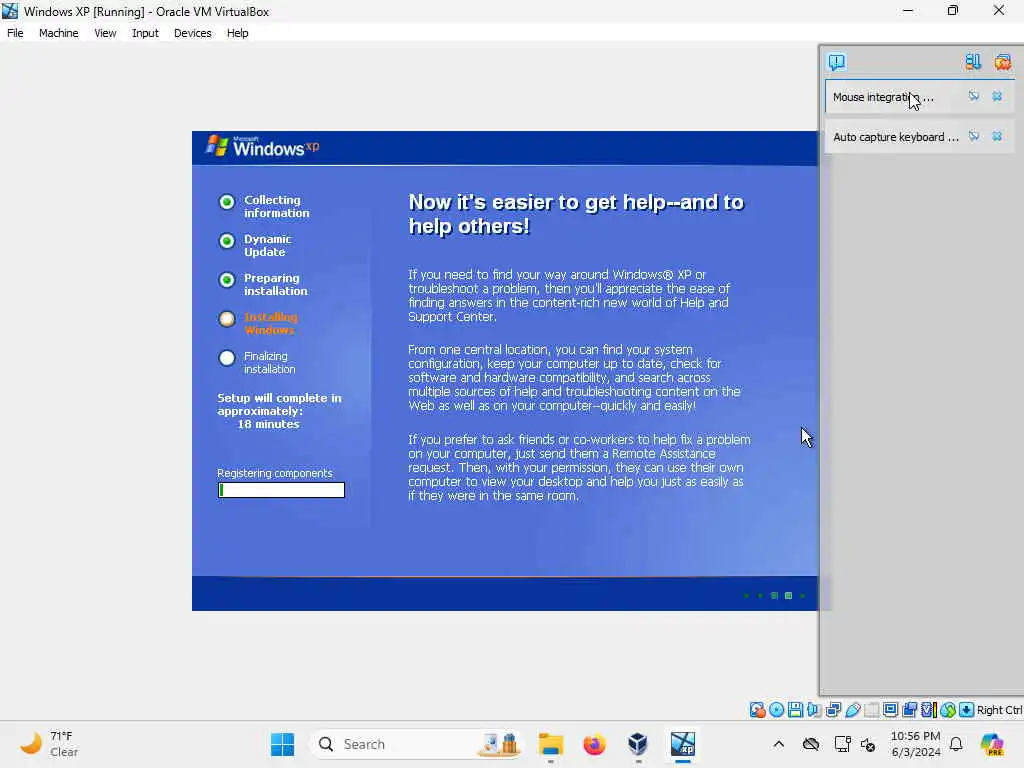Click the Dynamic Update setup step
The image size is (1024, 768).
[255, 246]
